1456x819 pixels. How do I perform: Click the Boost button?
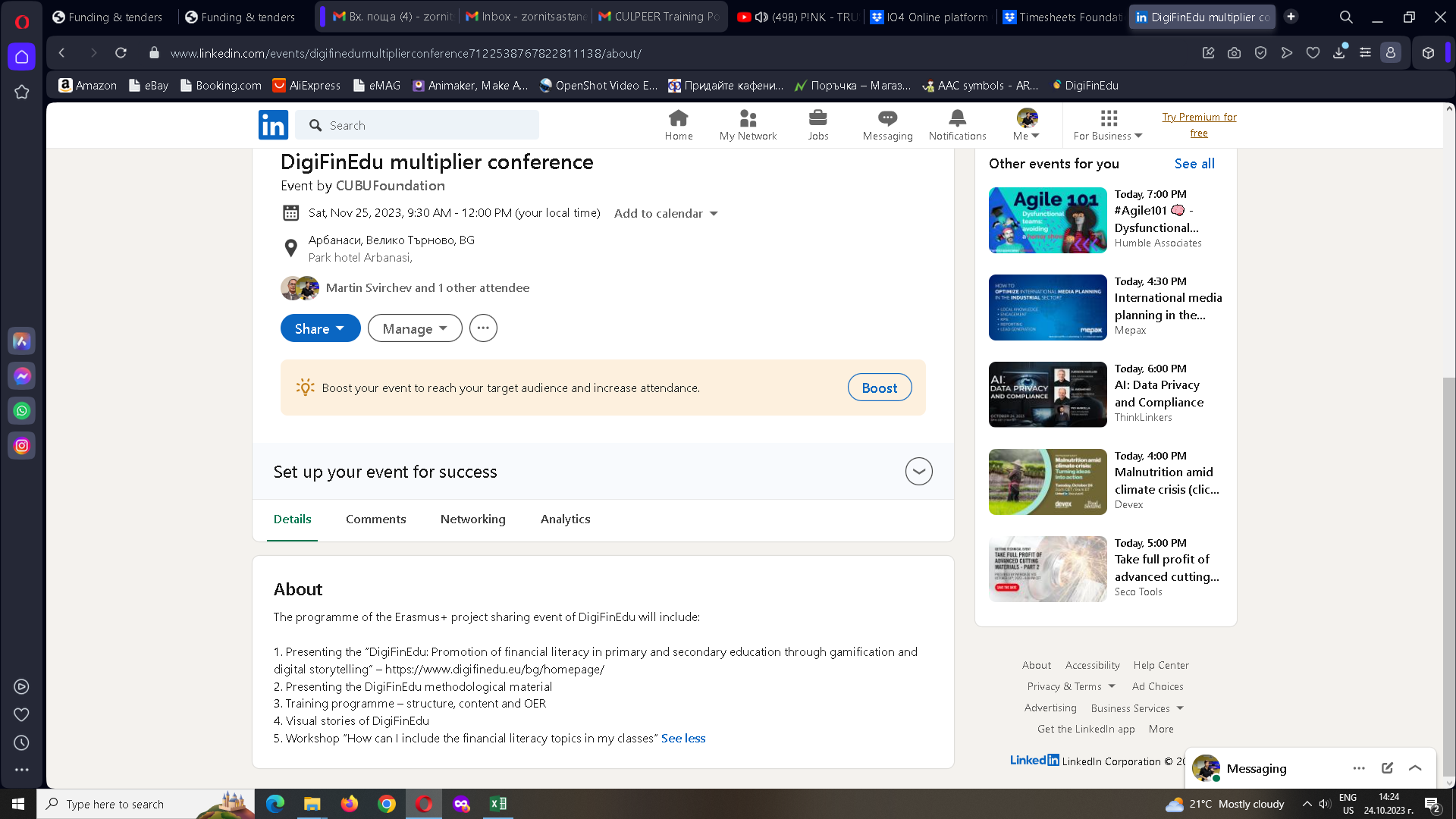point(880,388)
